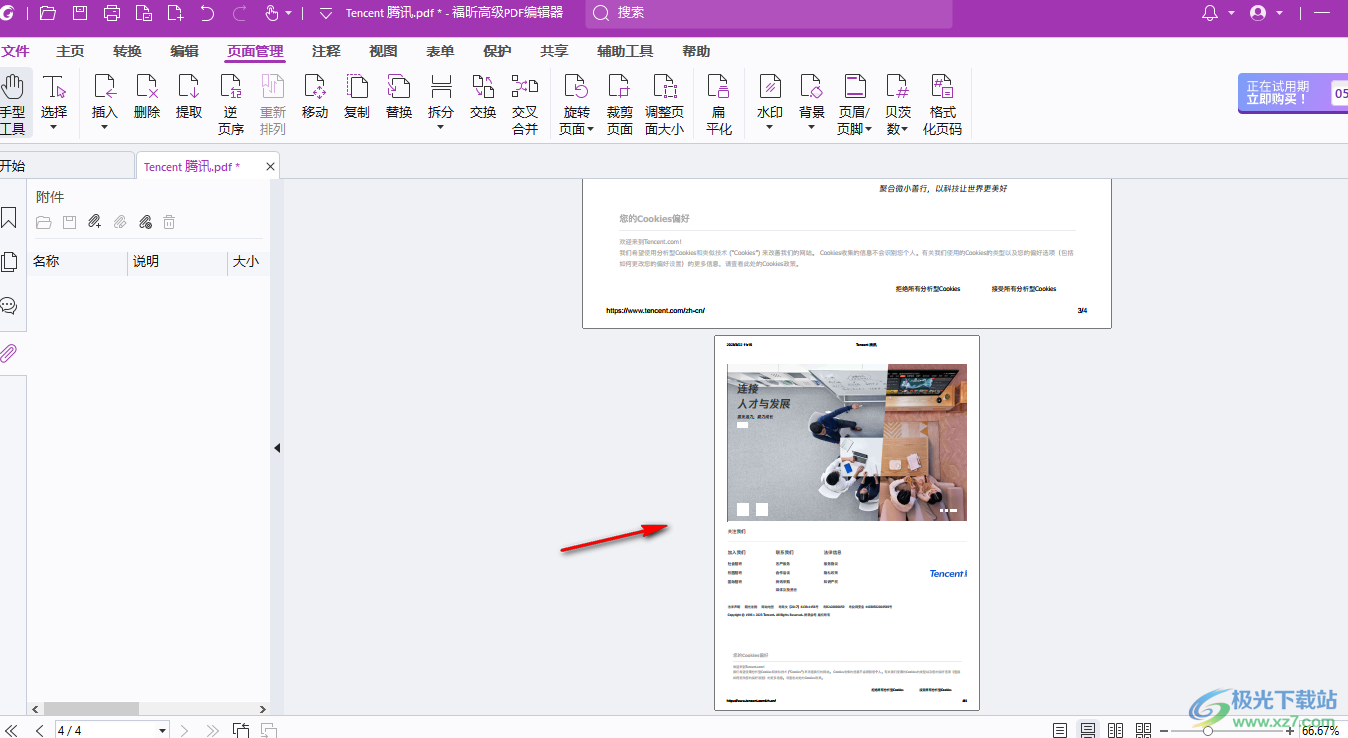
Task: Switch to the 表单 Form tab
Action: point(440,51)
